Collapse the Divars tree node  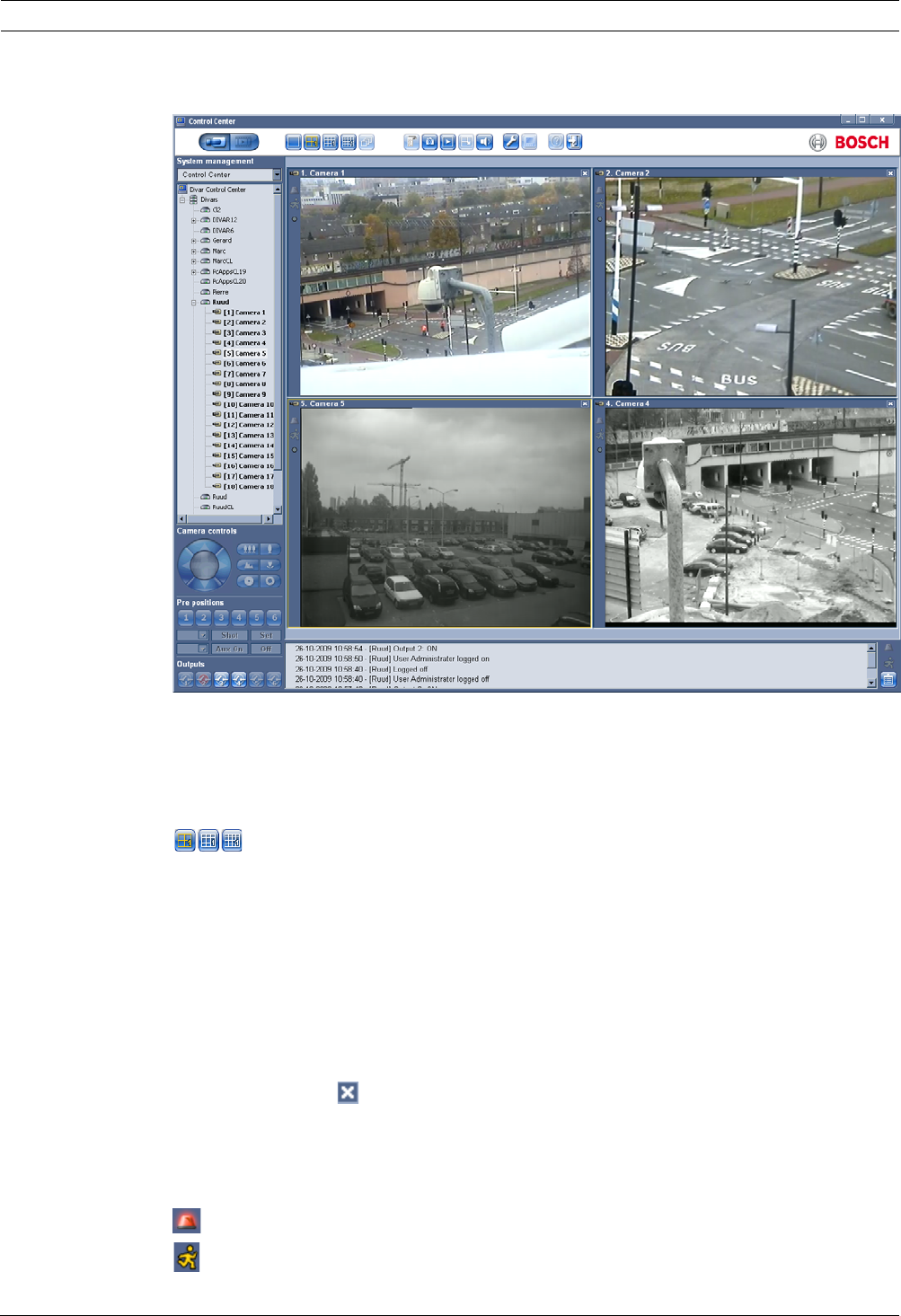tap(182, 200)
